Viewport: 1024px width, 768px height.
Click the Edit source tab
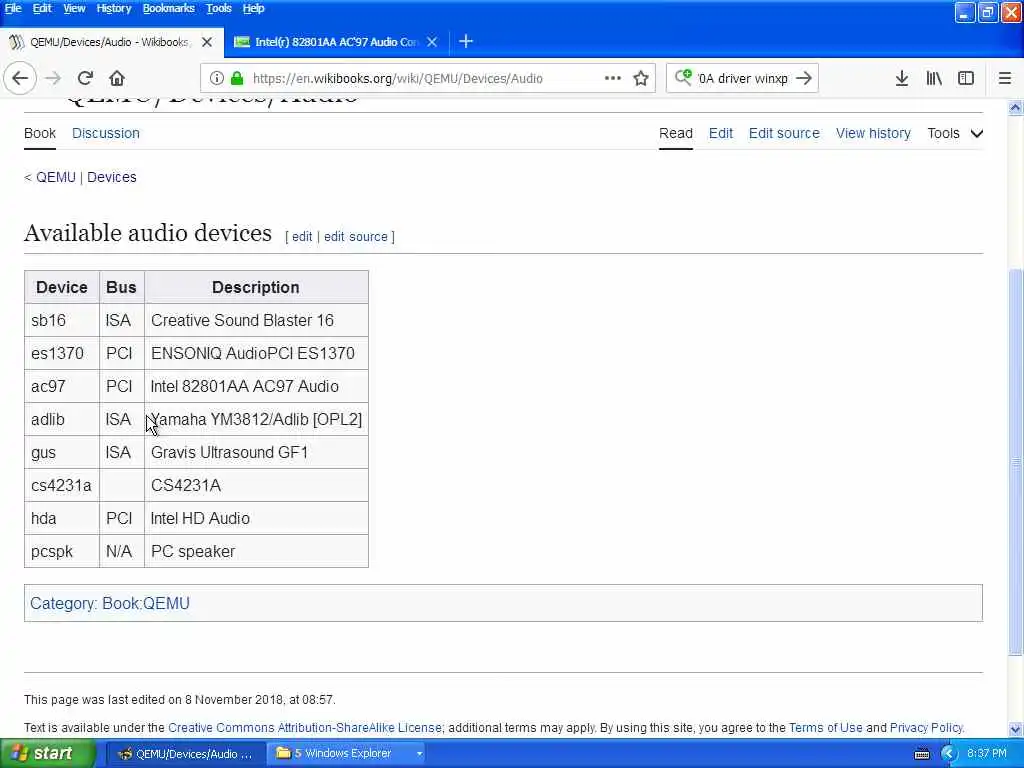click(x=784, y=133)
